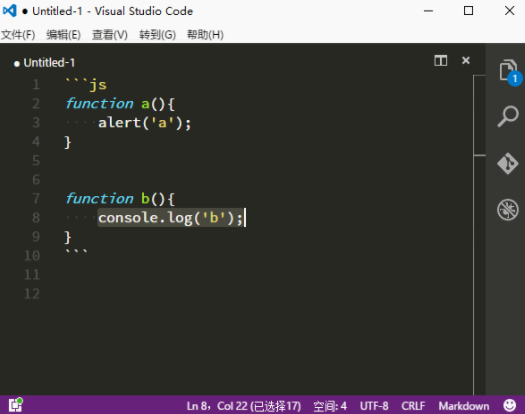Viewport: 525px width, 414px height.
Task: Open the 查看(V) menu
Action: click(110, 34)
